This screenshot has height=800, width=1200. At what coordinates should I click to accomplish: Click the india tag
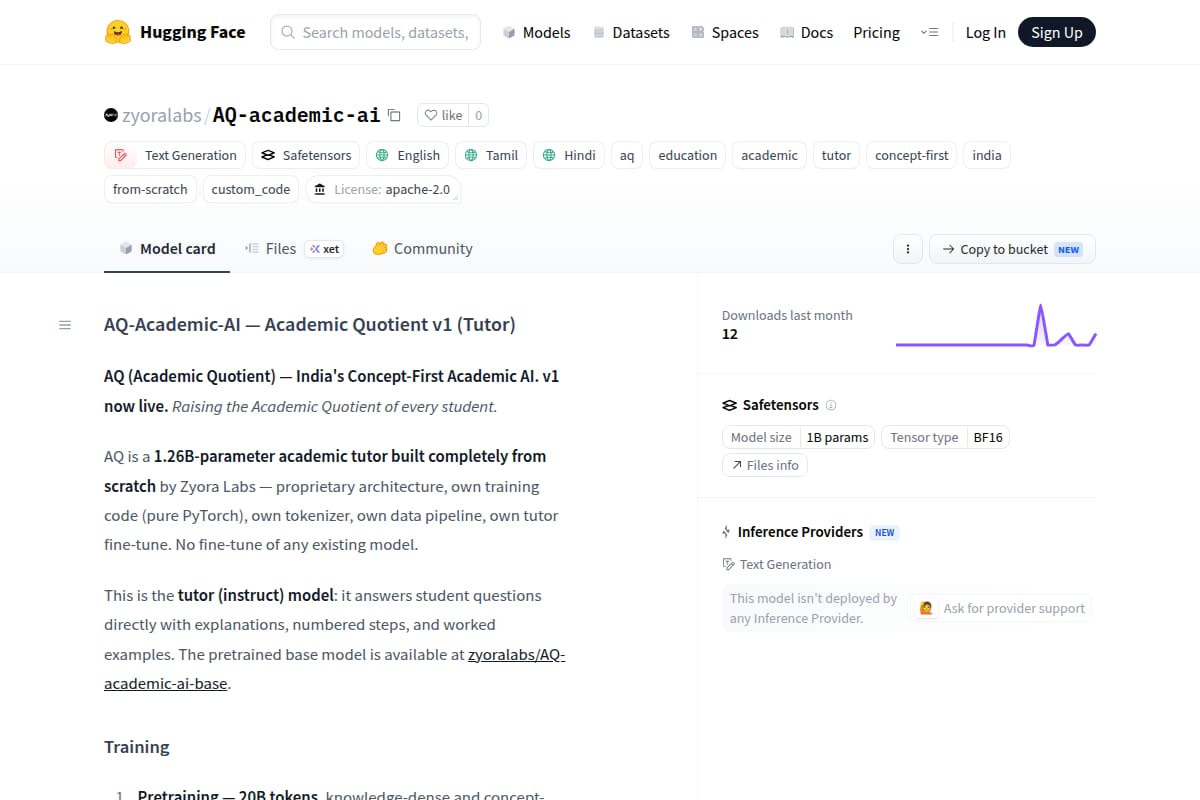[x=987, y=155]
